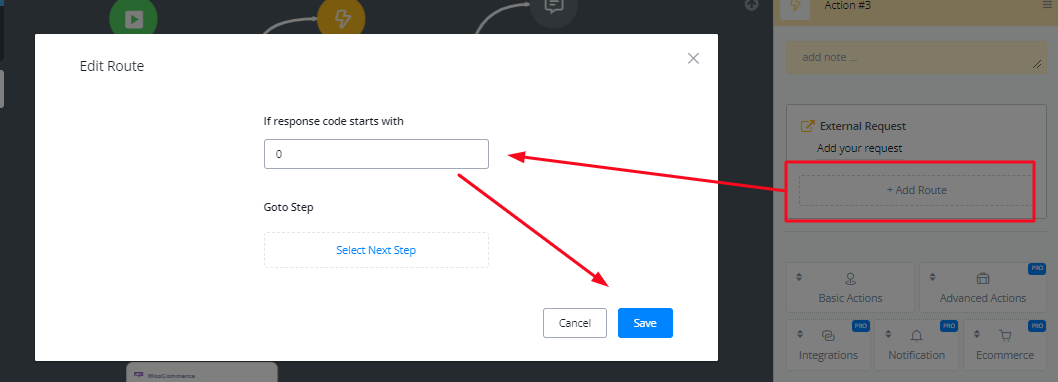Click the gray message bubble node
The width and height of the screenshot is (1058, 382).
(554, 11)
